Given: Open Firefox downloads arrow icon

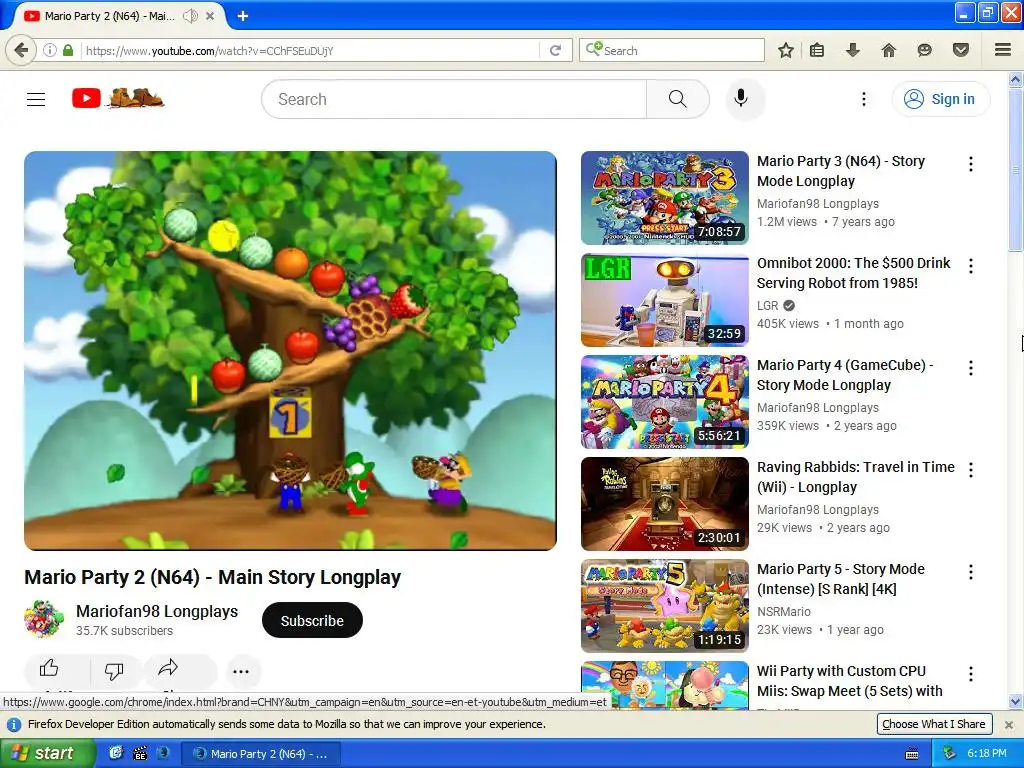Looking at the screenshot, I should click(852, 50).
